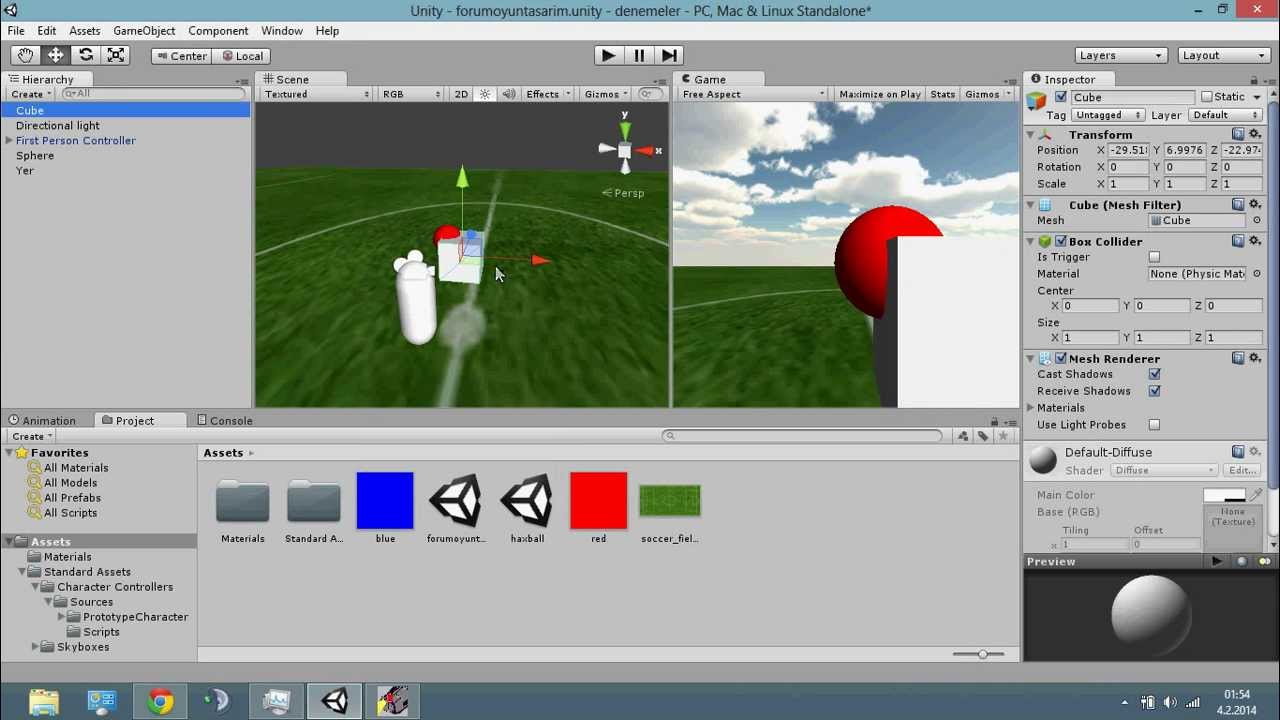The image size is (1280, 720).
Task: Toggle scene audio speaker icon
Action: (x=508, y=94)
